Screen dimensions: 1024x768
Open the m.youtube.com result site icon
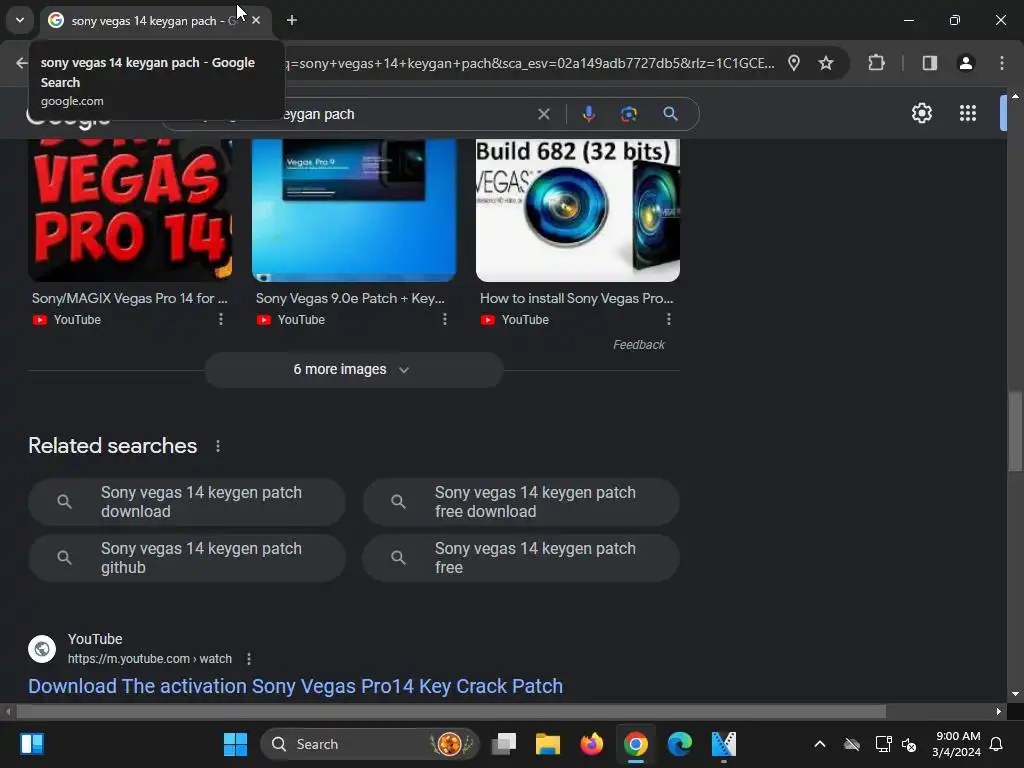pos(42,648)
